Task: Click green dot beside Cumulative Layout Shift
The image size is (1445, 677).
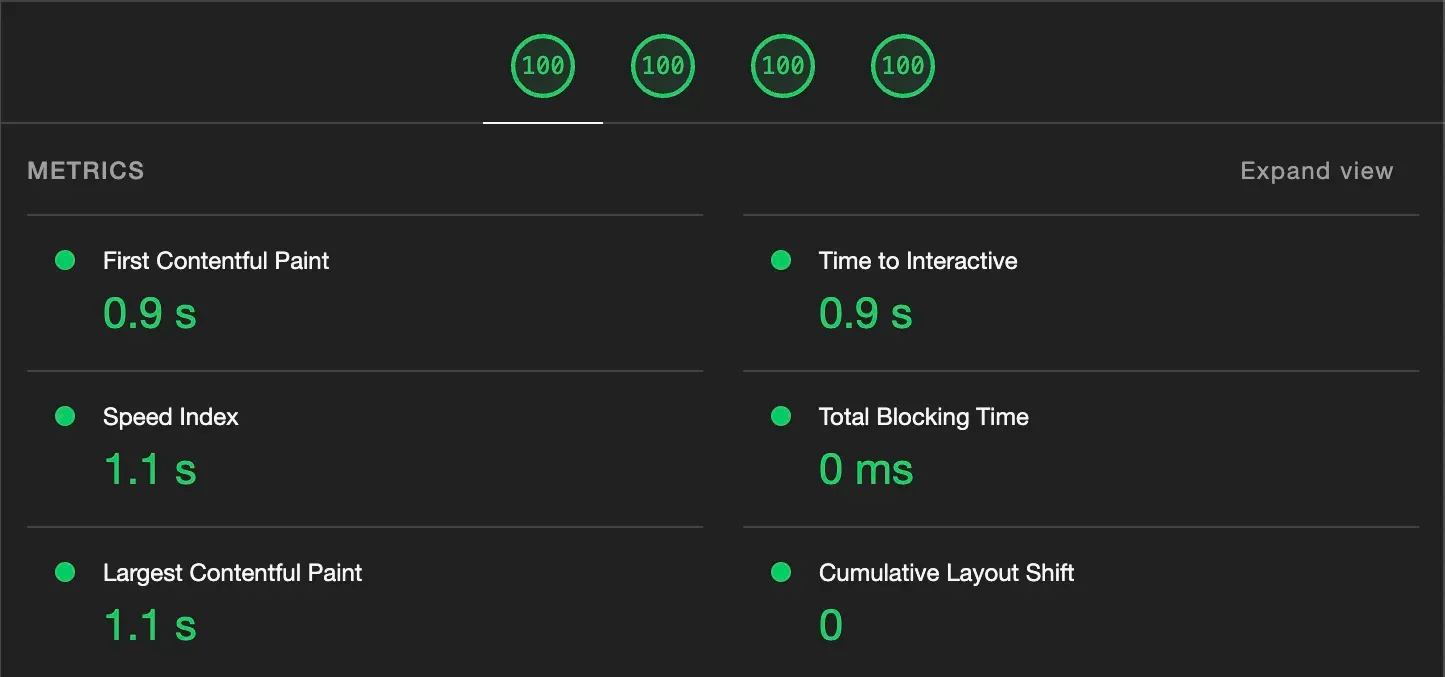Action: point(781,573)
